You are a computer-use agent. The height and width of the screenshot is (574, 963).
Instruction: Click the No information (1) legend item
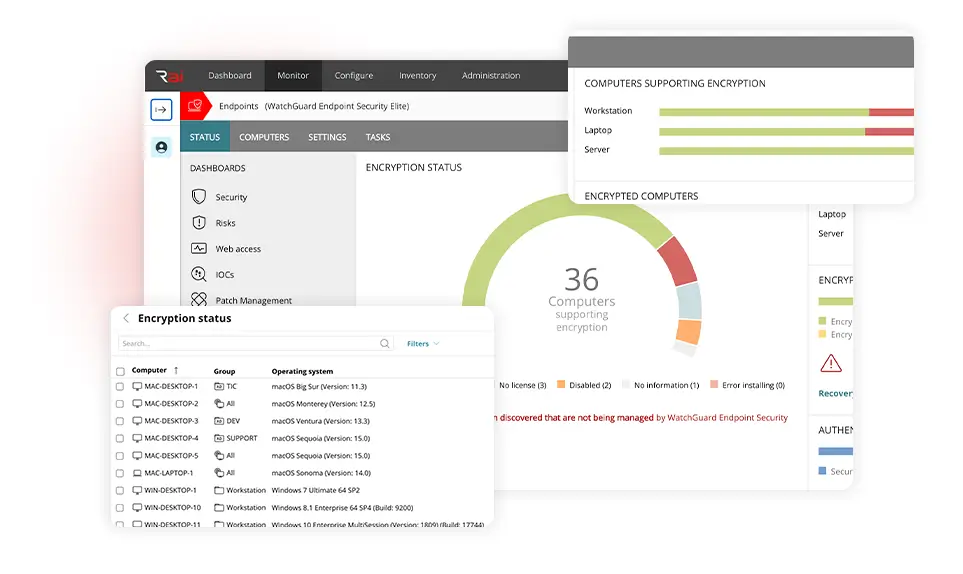tap(661, 385)
